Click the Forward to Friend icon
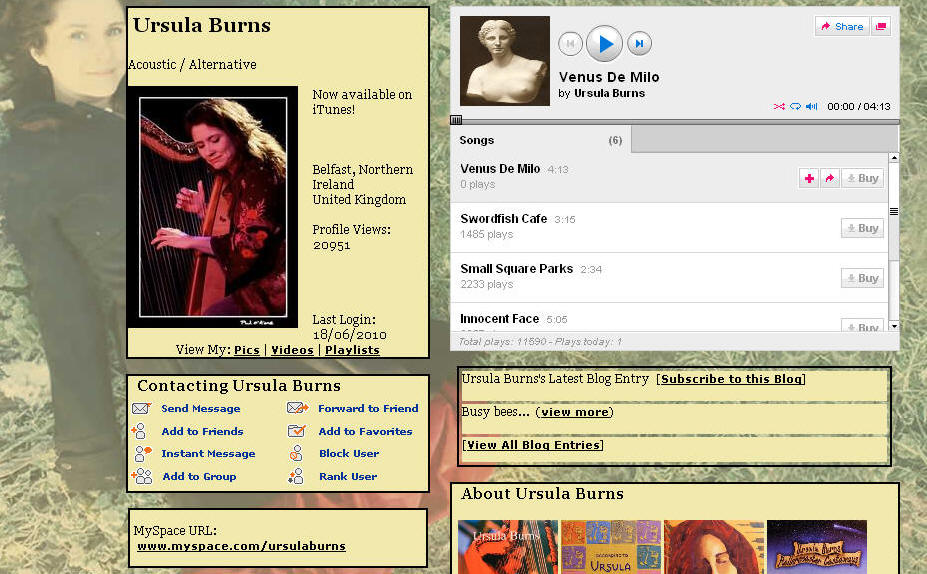The image size is (927, 574). (297, 408)
